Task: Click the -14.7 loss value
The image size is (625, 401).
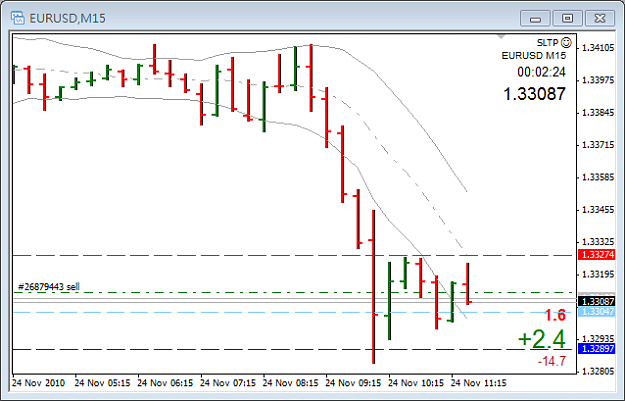Action: 552,362
